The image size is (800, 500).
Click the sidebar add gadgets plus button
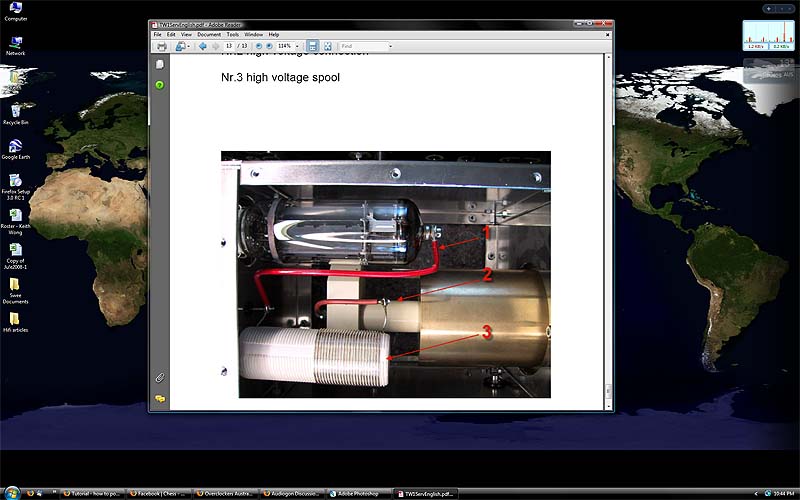pos(768,9)
